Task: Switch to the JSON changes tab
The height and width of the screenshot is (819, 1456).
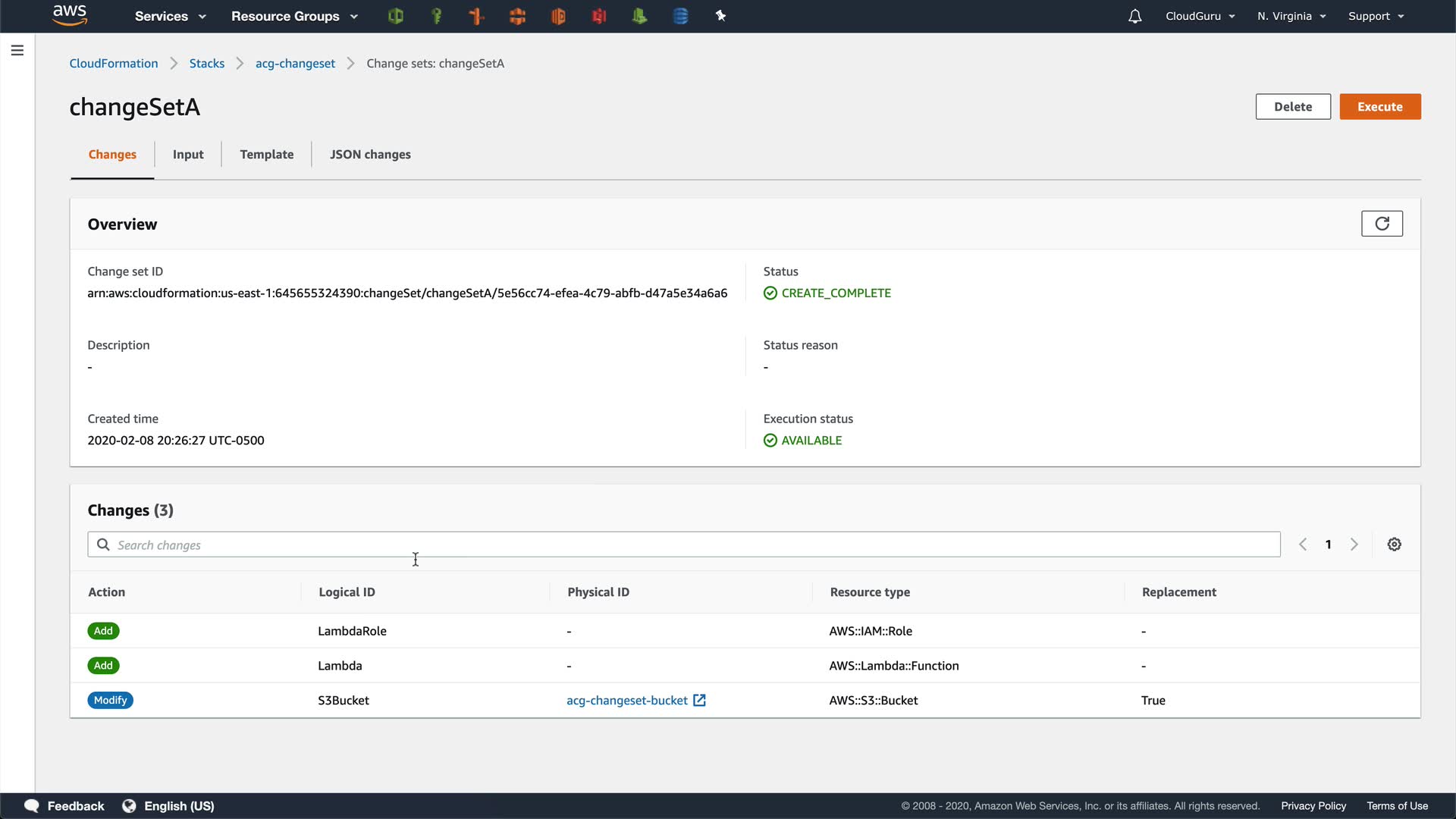Action: pos(370,155)
